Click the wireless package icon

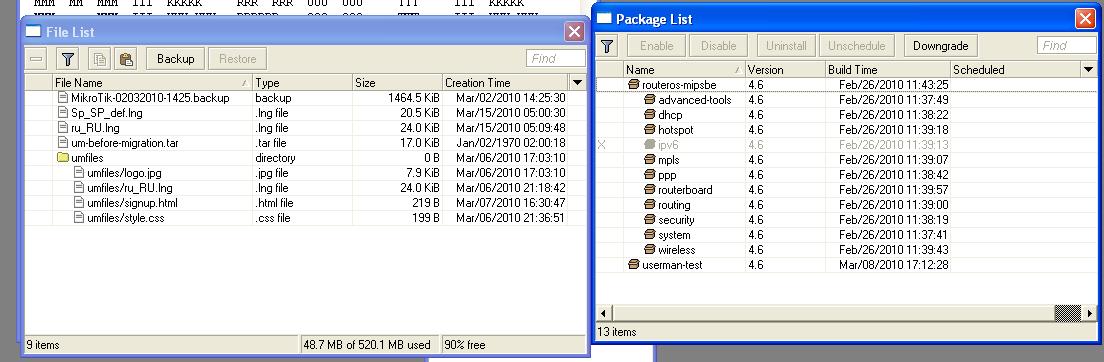point(650,249)
